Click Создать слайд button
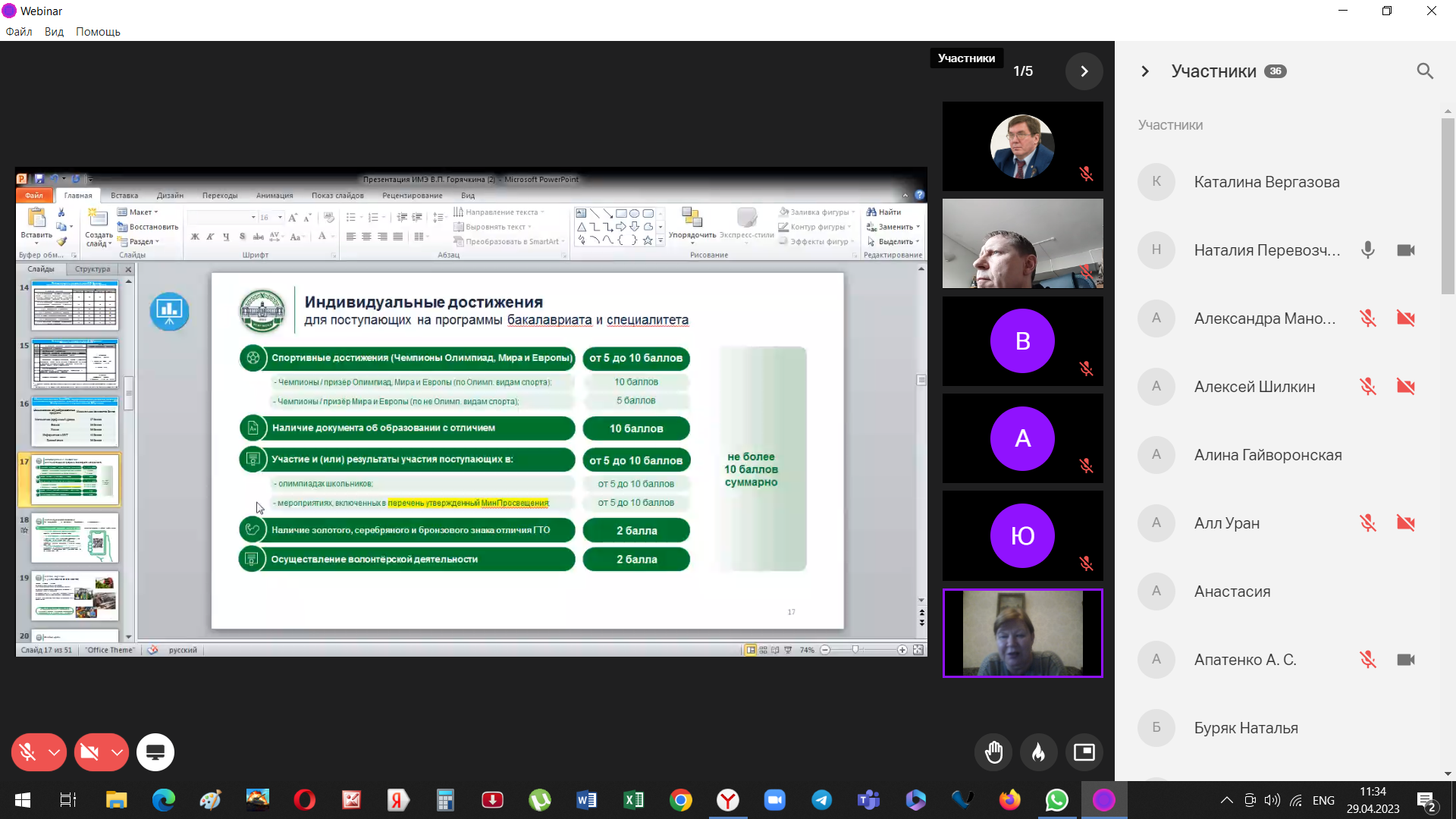 pos(99,227)
